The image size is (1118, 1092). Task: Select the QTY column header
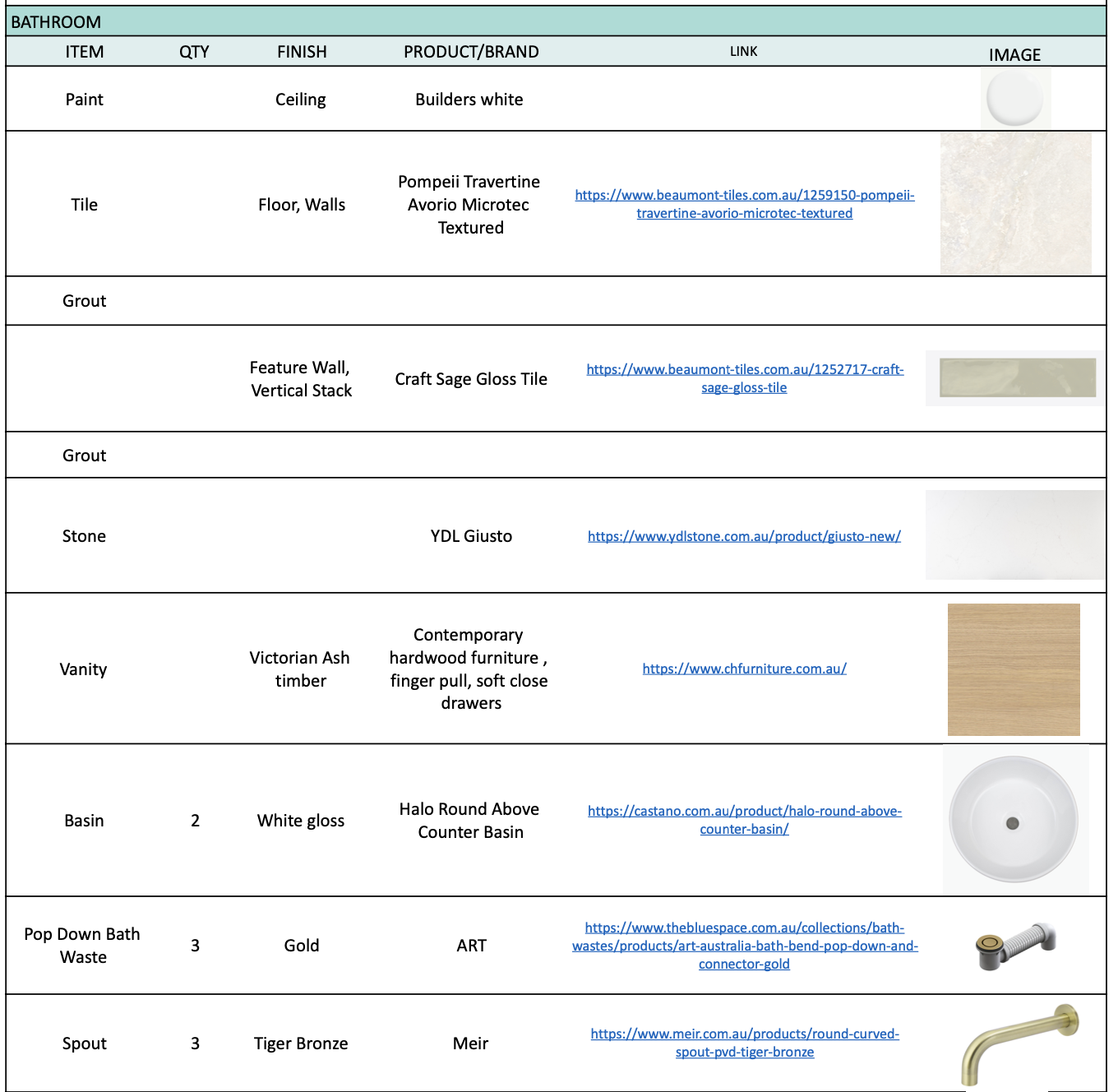coord(194,52)
